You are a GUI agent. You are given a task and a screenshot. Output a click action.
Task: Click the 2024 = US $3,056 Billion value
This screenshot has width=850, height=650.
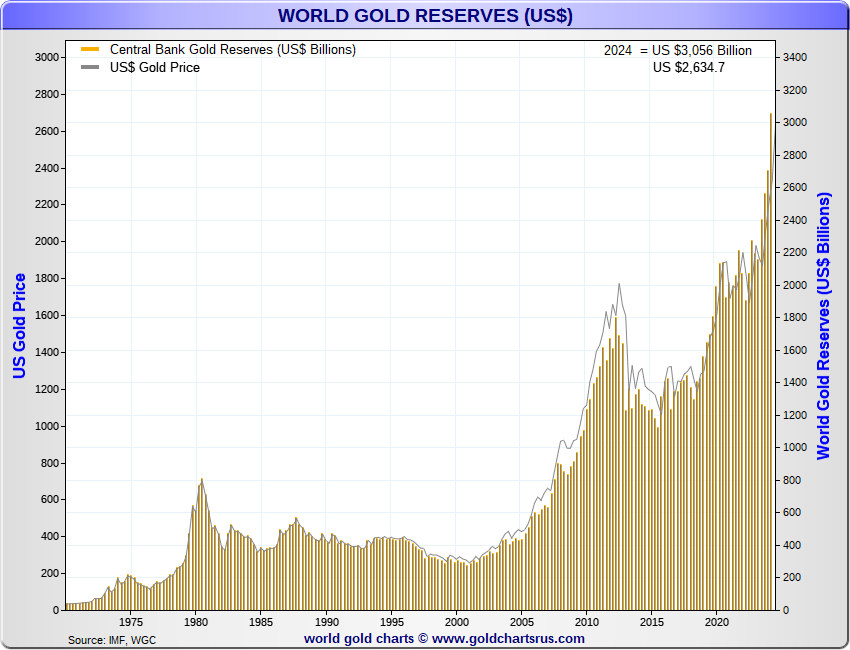tap(678, 50)
